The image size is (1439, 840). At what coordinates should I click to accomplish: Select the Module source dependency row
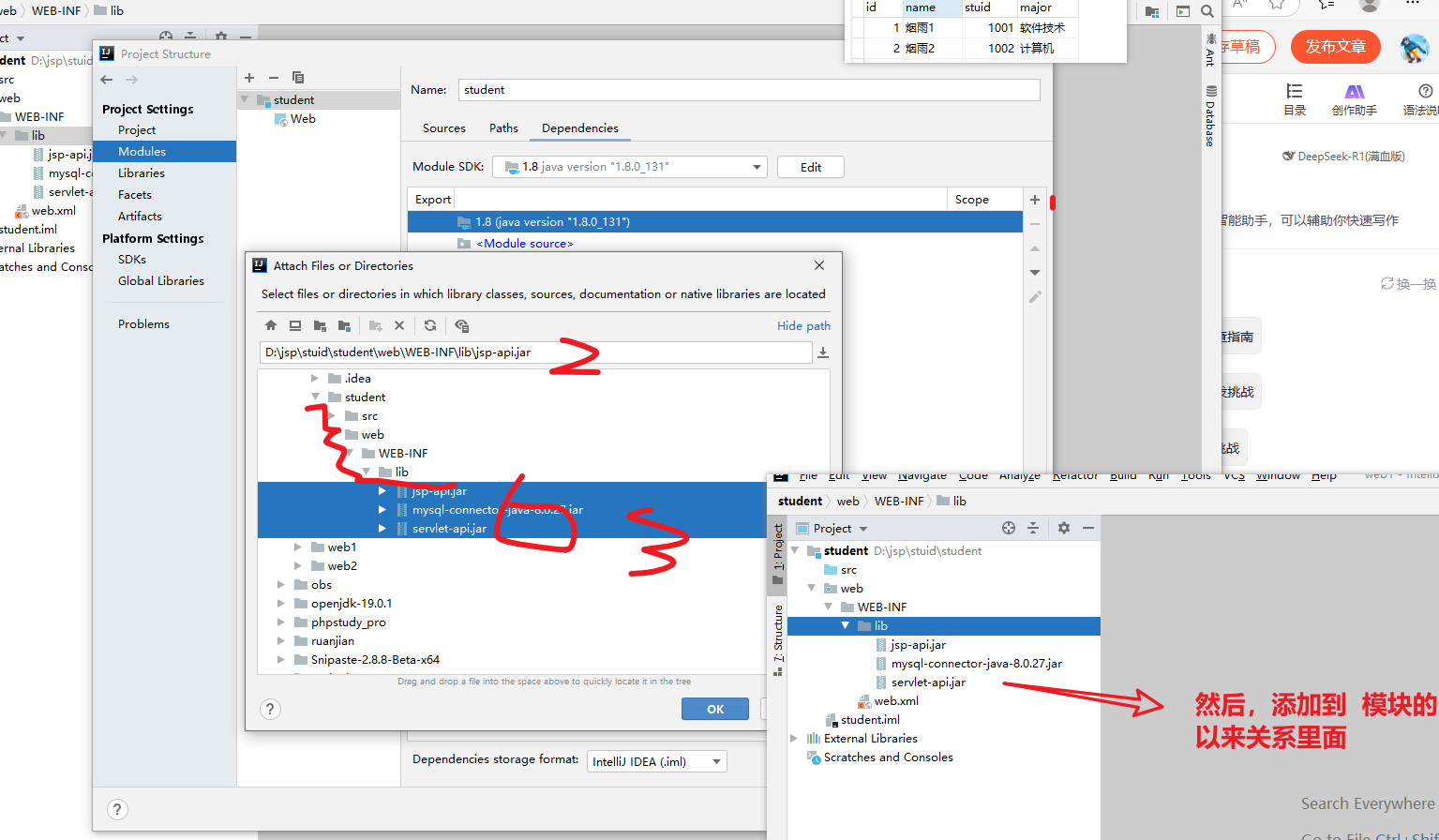714,243
